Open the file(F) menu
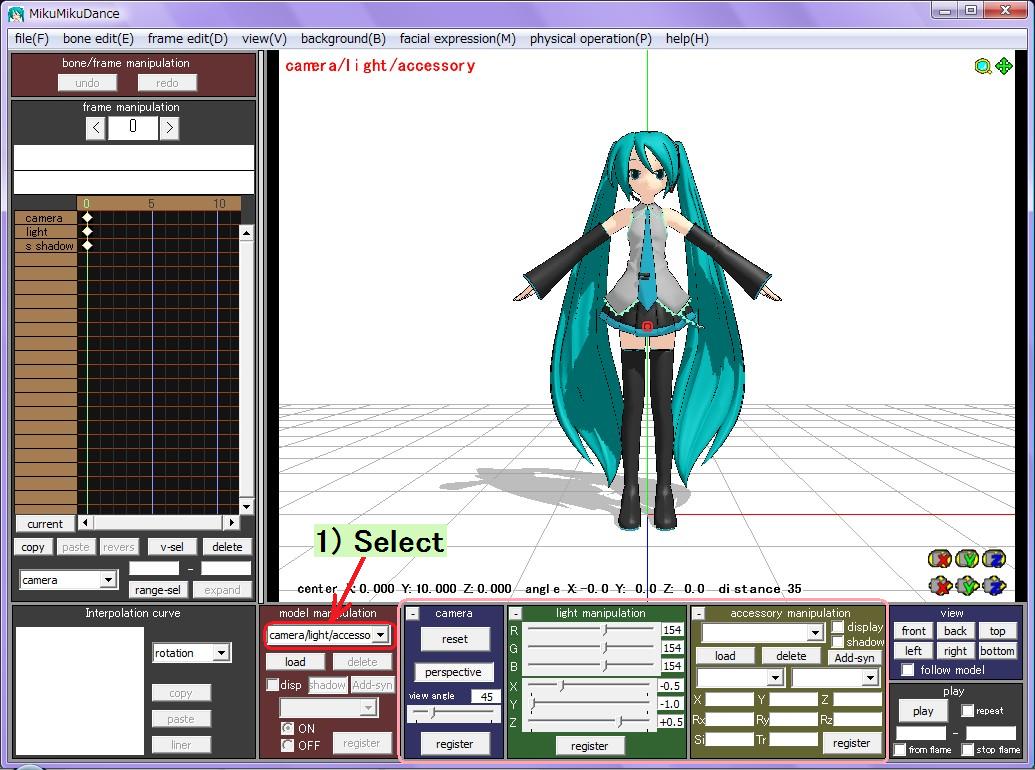Image resolution: width=1035 pixels, height=770 pixels. [x=32, y=39]
